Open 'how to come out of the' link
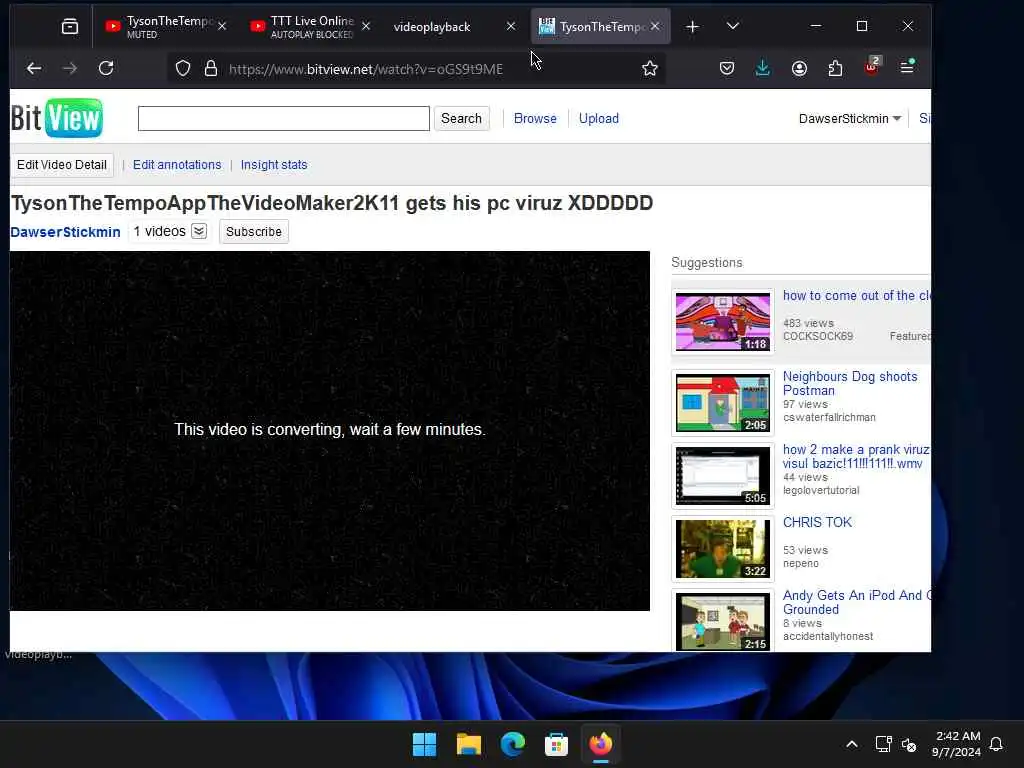 click(x=857, y=295)
